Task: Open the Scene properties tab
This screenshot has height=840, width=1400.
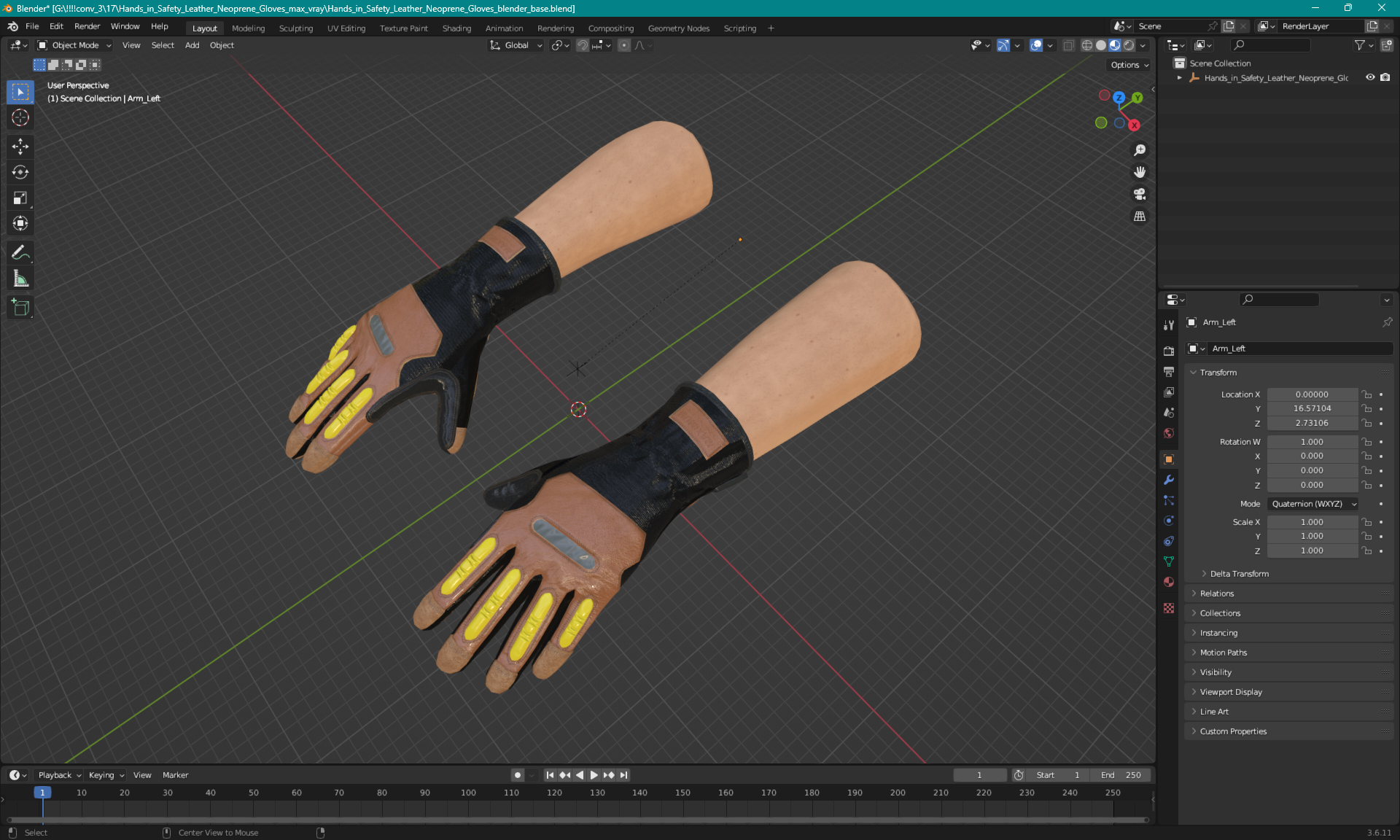Action: [1169, 412]
